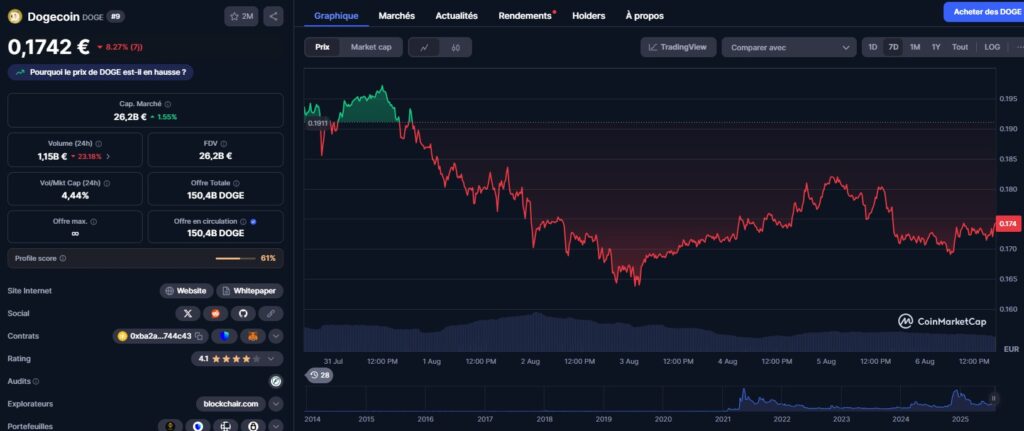The width and height of the screenshot is (1024, 431).
Task: Open the GitHub source code link
Action: tap(241, 313)
